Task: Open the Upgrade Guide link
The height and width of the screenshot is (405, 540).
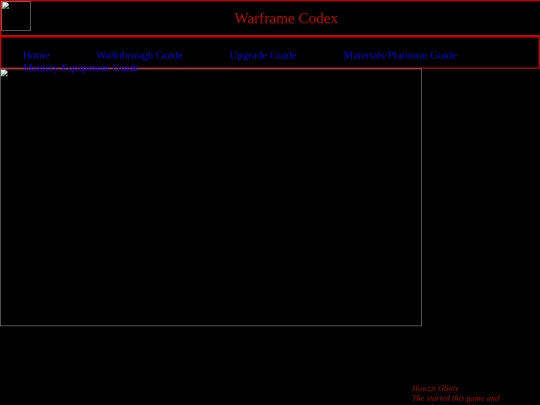Action: [x=263, y=55]
